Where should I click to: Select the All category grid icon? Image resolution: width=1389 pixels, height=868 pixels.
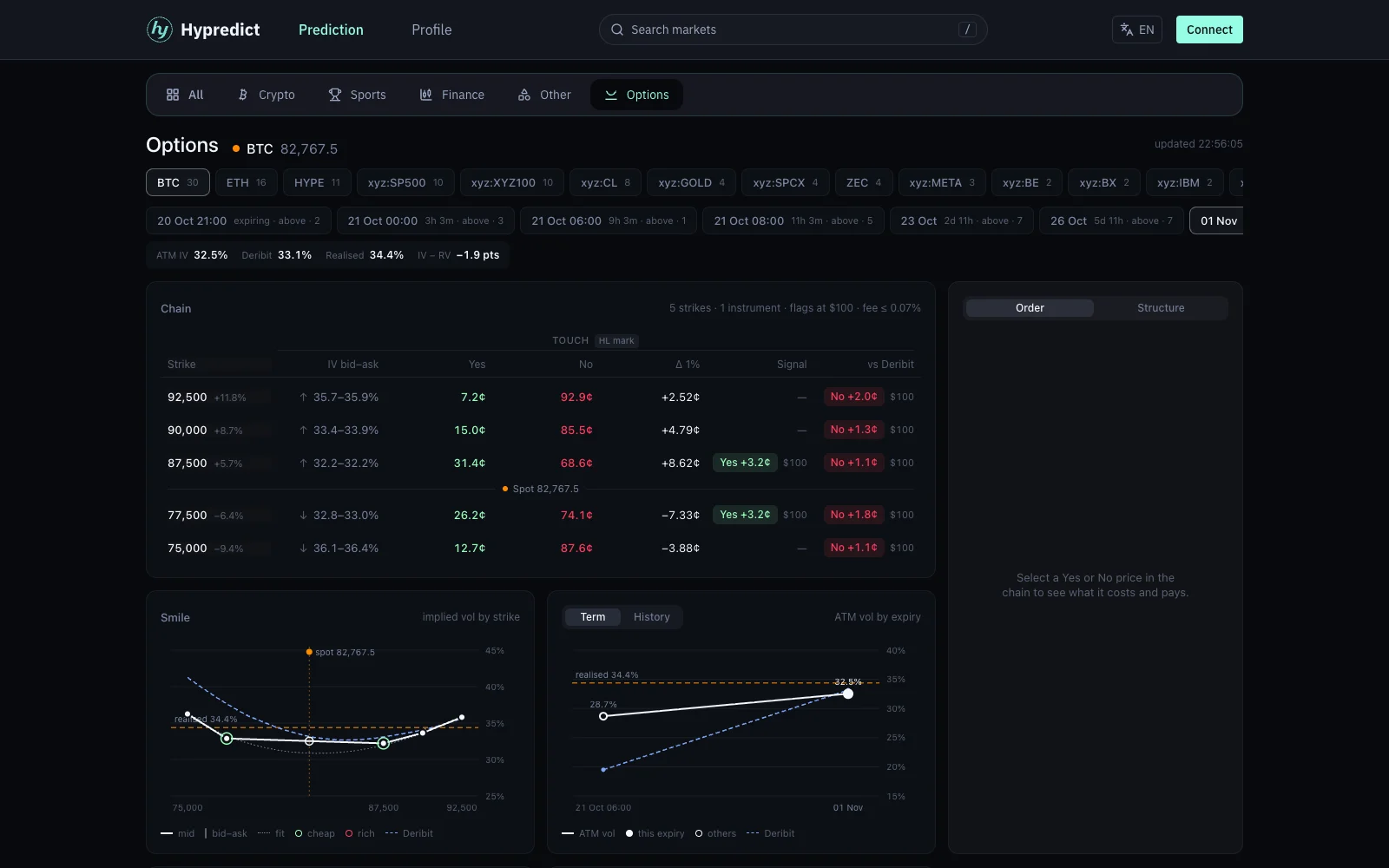[x=173, y=95]
